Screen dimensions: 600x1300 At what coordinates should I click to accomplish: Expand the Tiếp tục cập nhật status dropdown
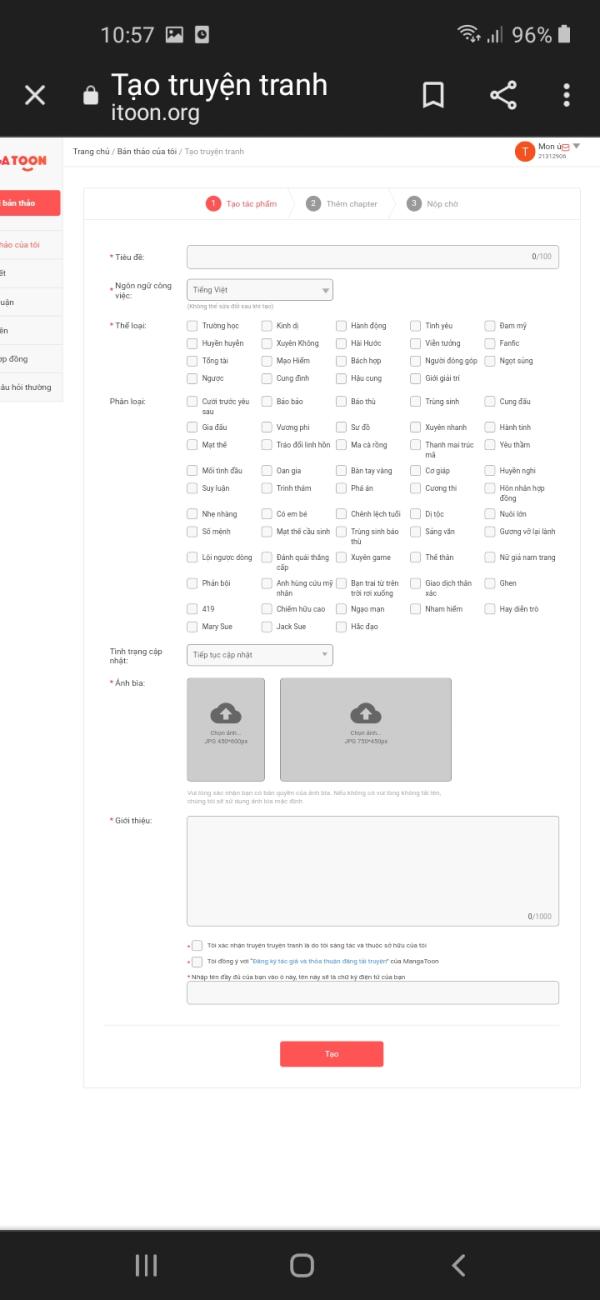[x=259, y=655]
